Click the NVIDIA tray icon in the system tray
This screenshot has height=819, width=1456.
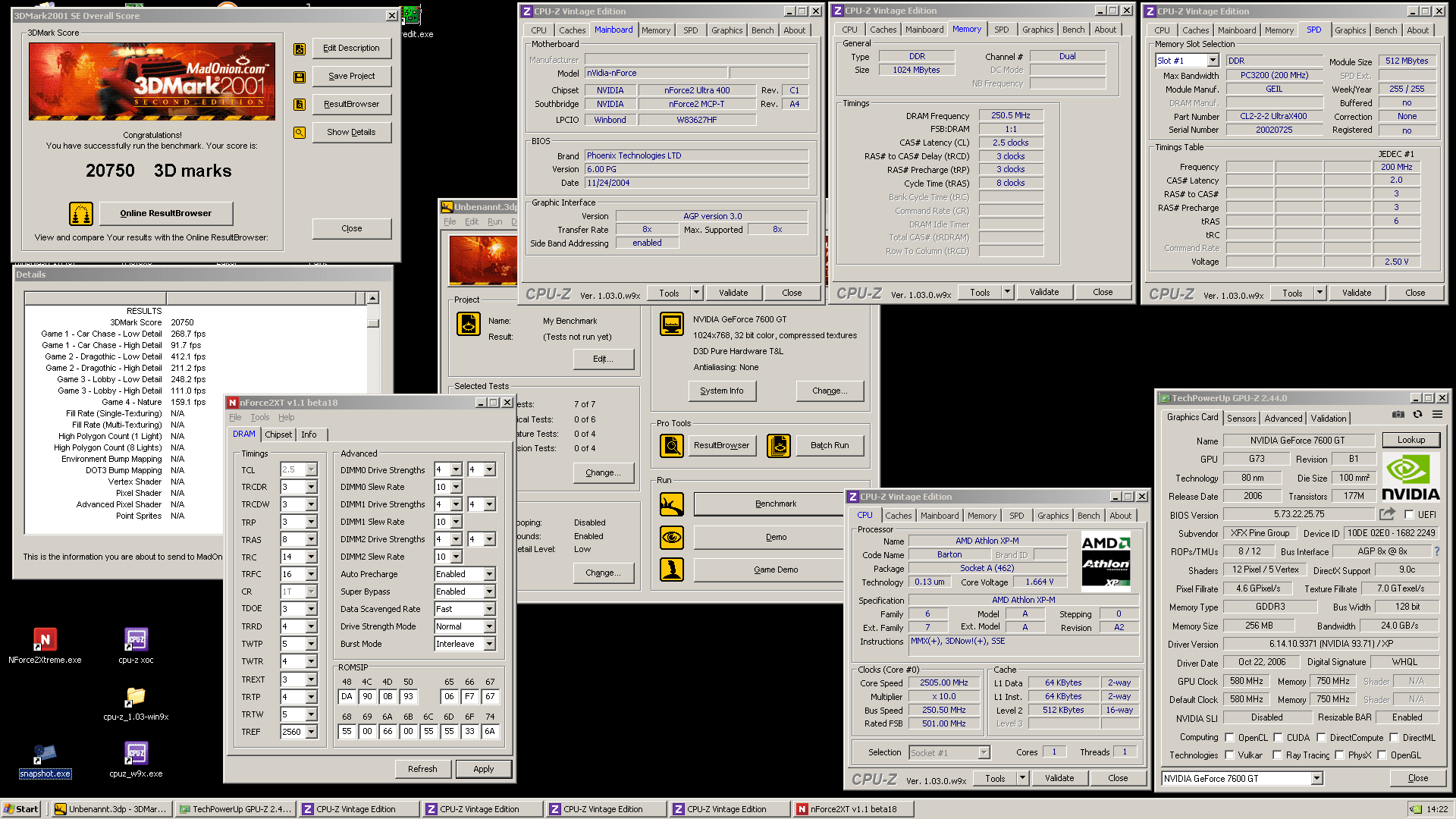(1415, 809)
